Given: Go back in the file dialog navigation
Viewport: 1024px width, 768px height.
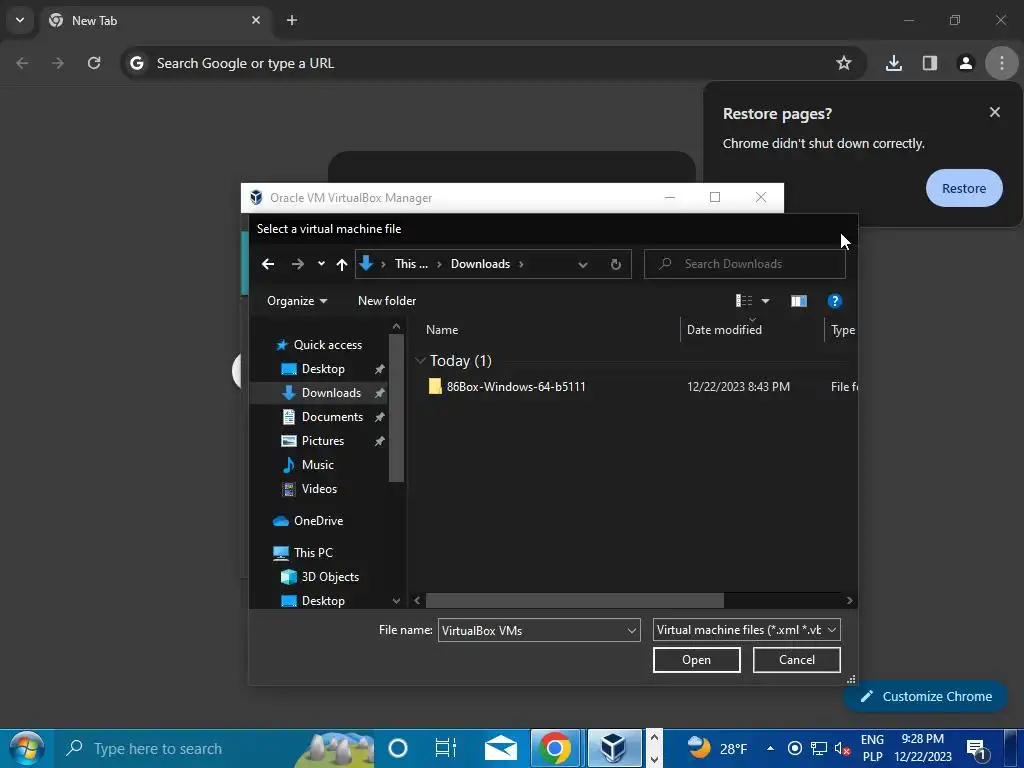Looking at the screenshot, I should tap(268, 264).
